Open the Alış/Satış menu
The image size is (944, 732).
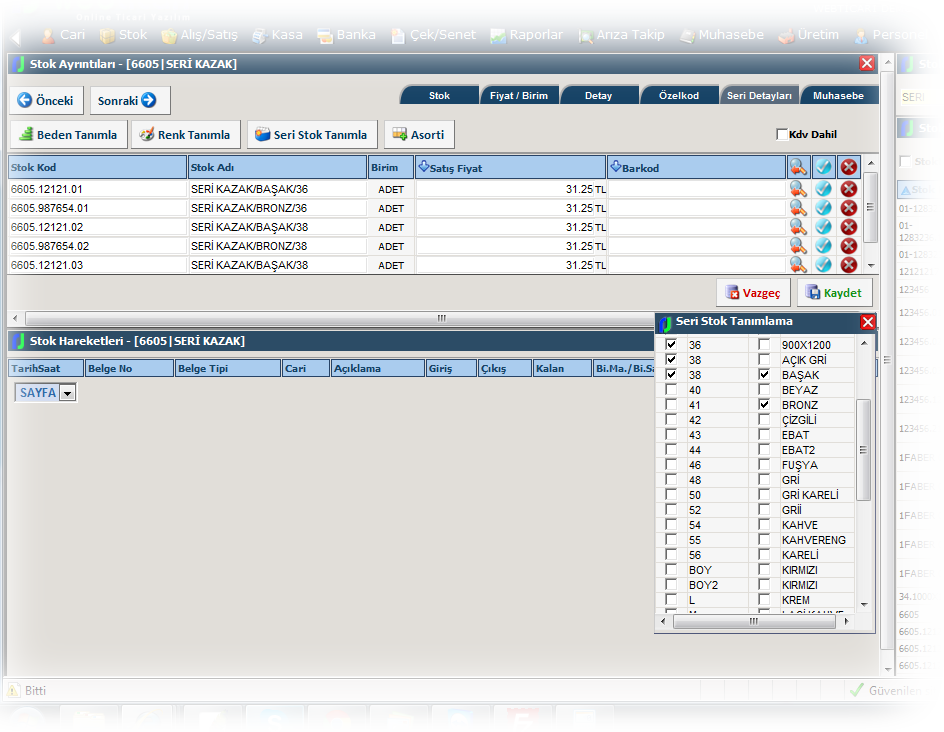(200, 35)
